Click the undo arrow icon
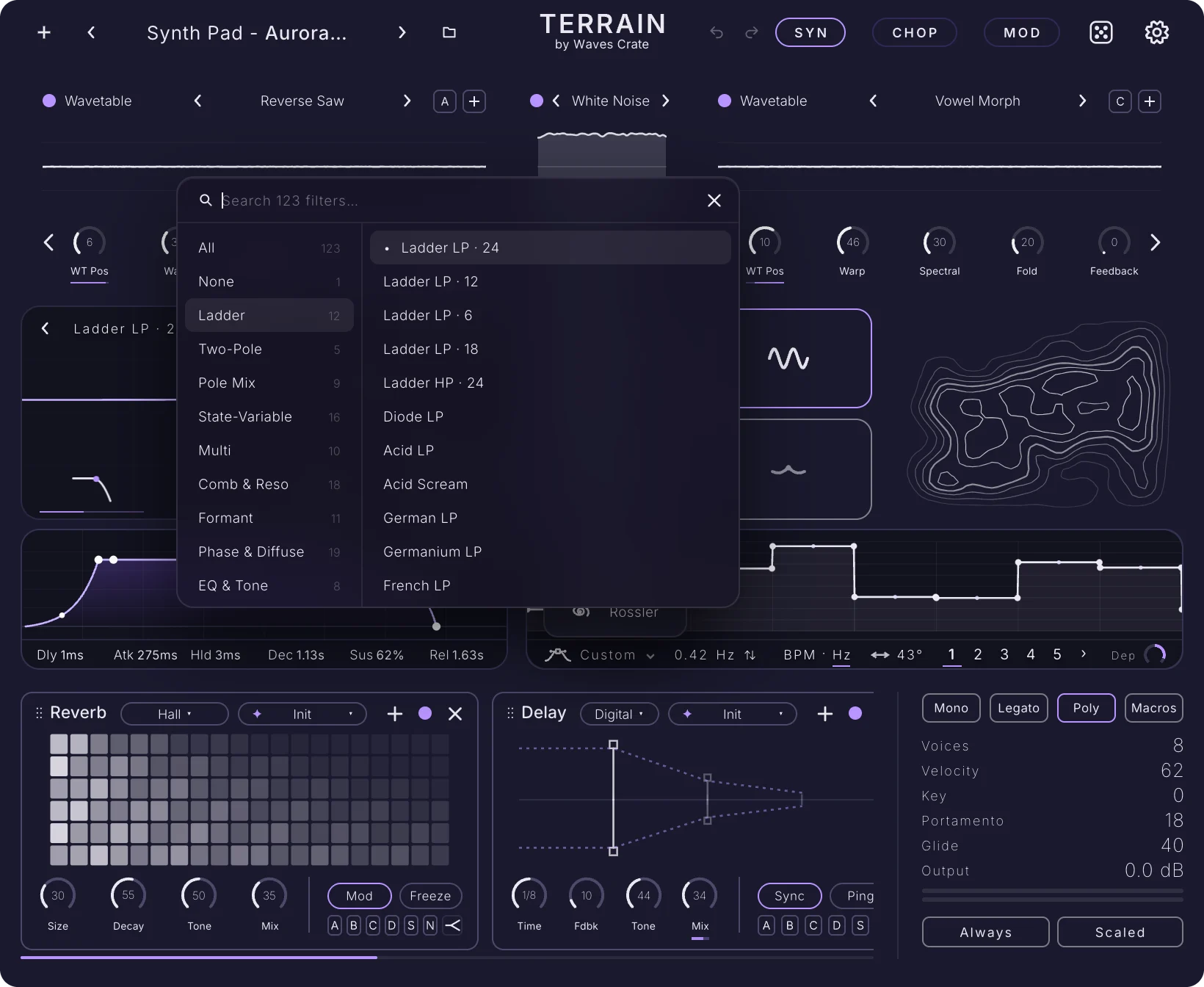 point(717,32)
